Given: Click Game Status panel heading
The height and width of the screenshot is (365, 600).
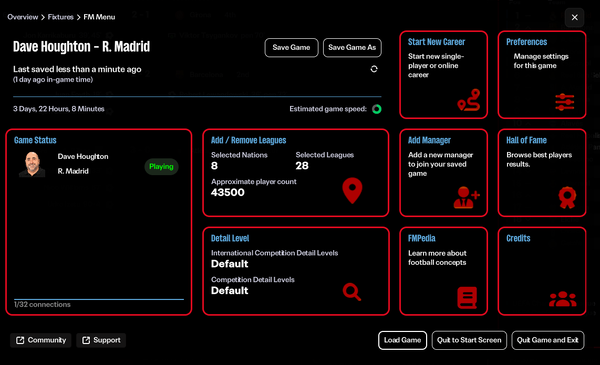Looking at the screenshot, I should click(35, 140).
